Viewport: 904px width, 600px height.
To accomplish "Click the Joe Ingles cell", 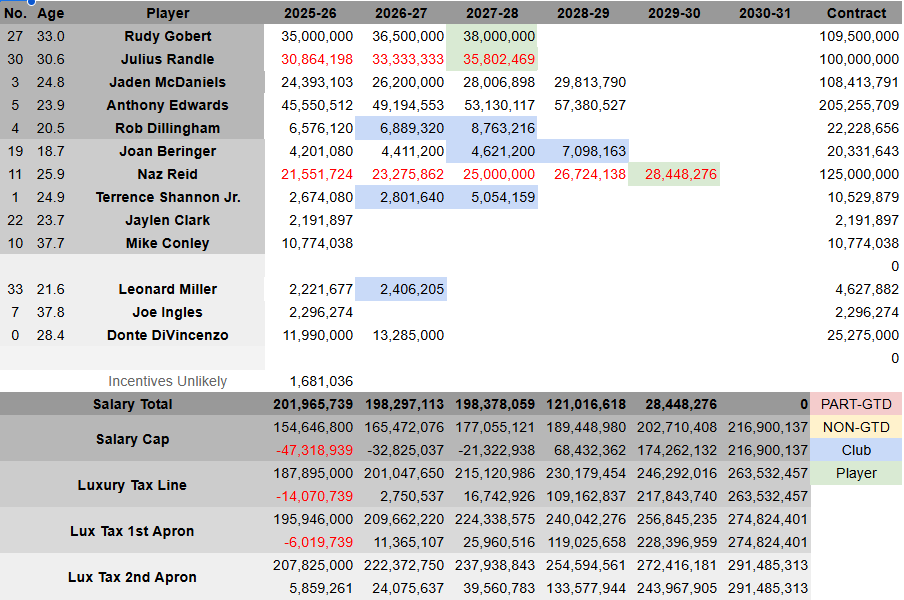I will click(x=168, y=312).
